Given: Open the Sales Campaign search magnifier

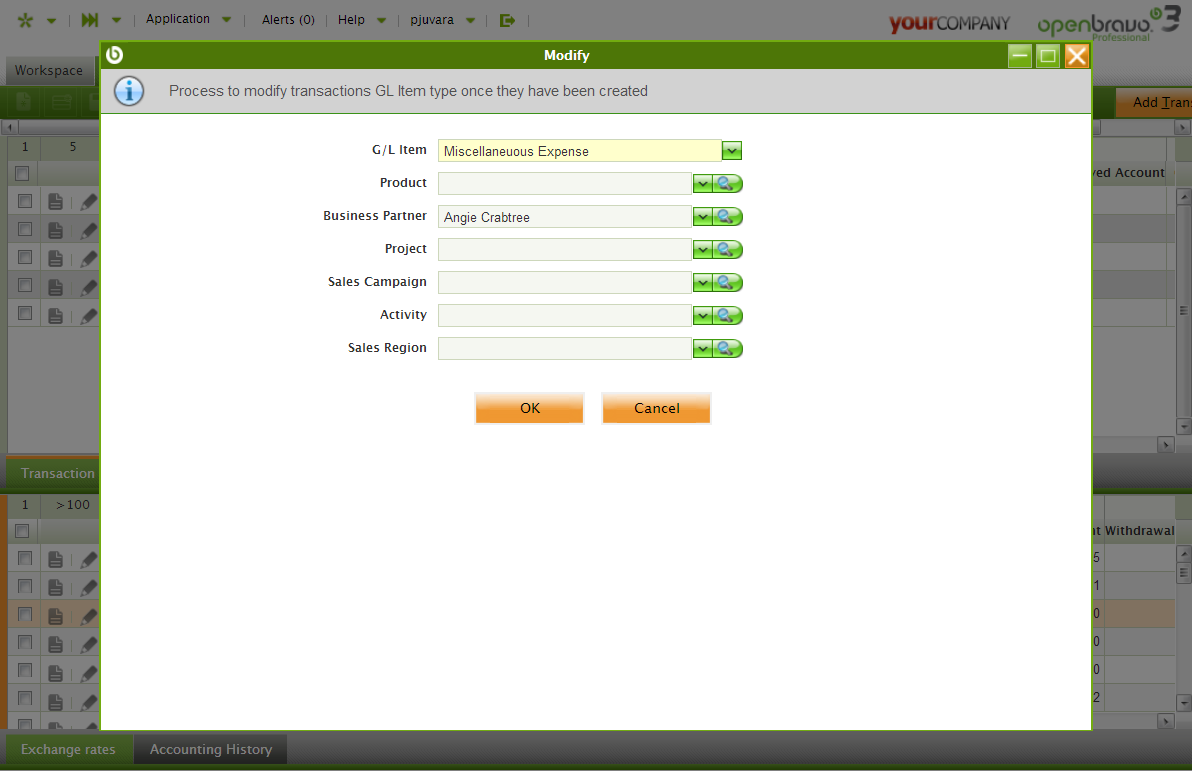Looking at the screenshot, I should click(728, 283).
